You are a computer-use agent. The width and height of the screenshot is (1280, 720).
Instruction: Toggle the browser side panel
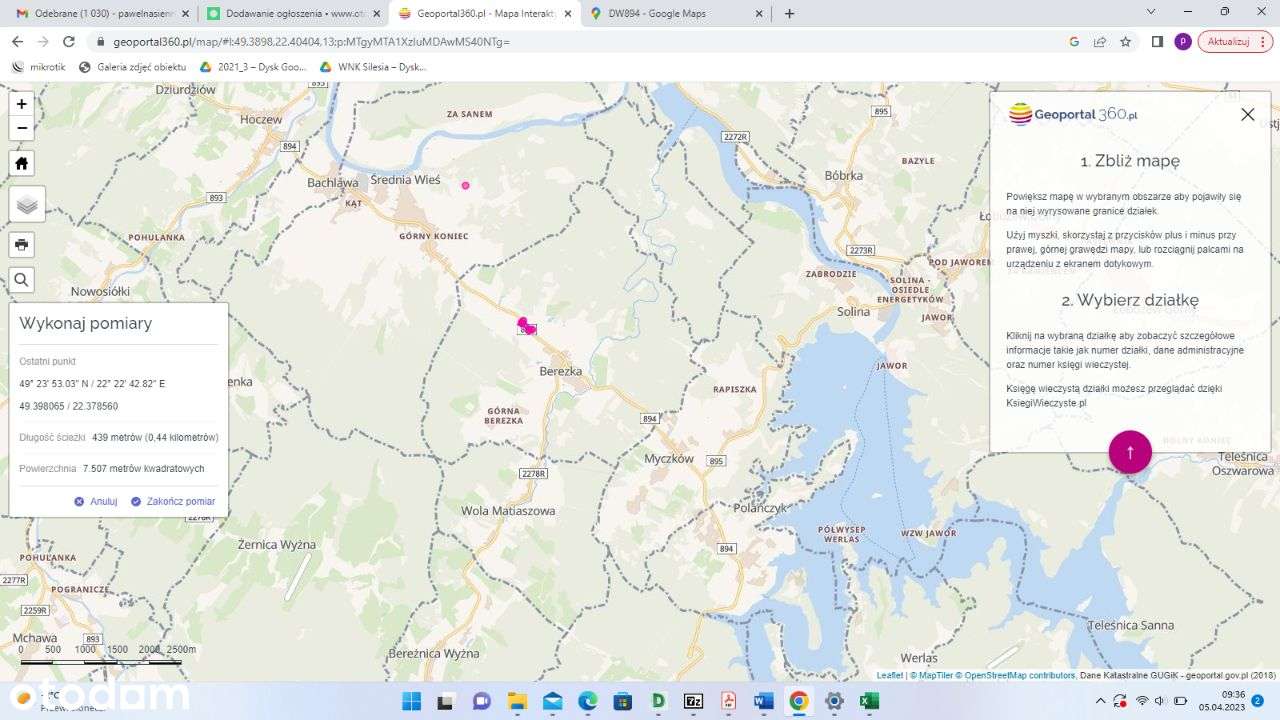pyautogui.click(x=1157, y=42)
